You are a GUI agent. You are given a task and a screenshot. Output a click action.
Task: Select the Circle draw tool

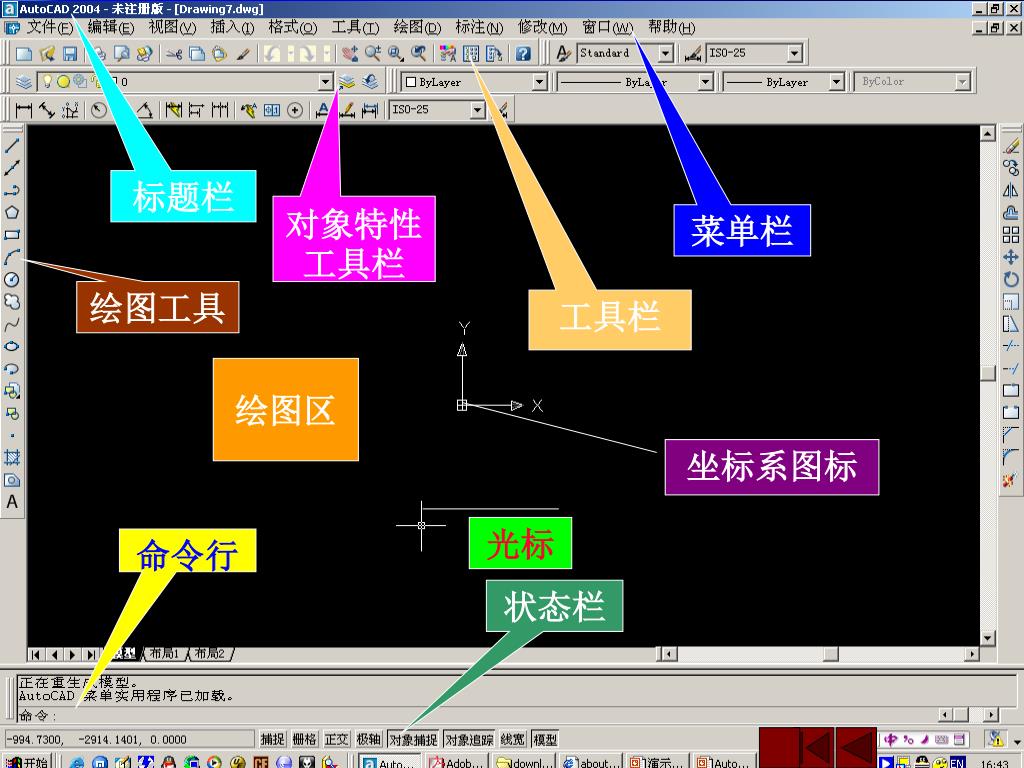pyautogui.click(x=12, y=280)
